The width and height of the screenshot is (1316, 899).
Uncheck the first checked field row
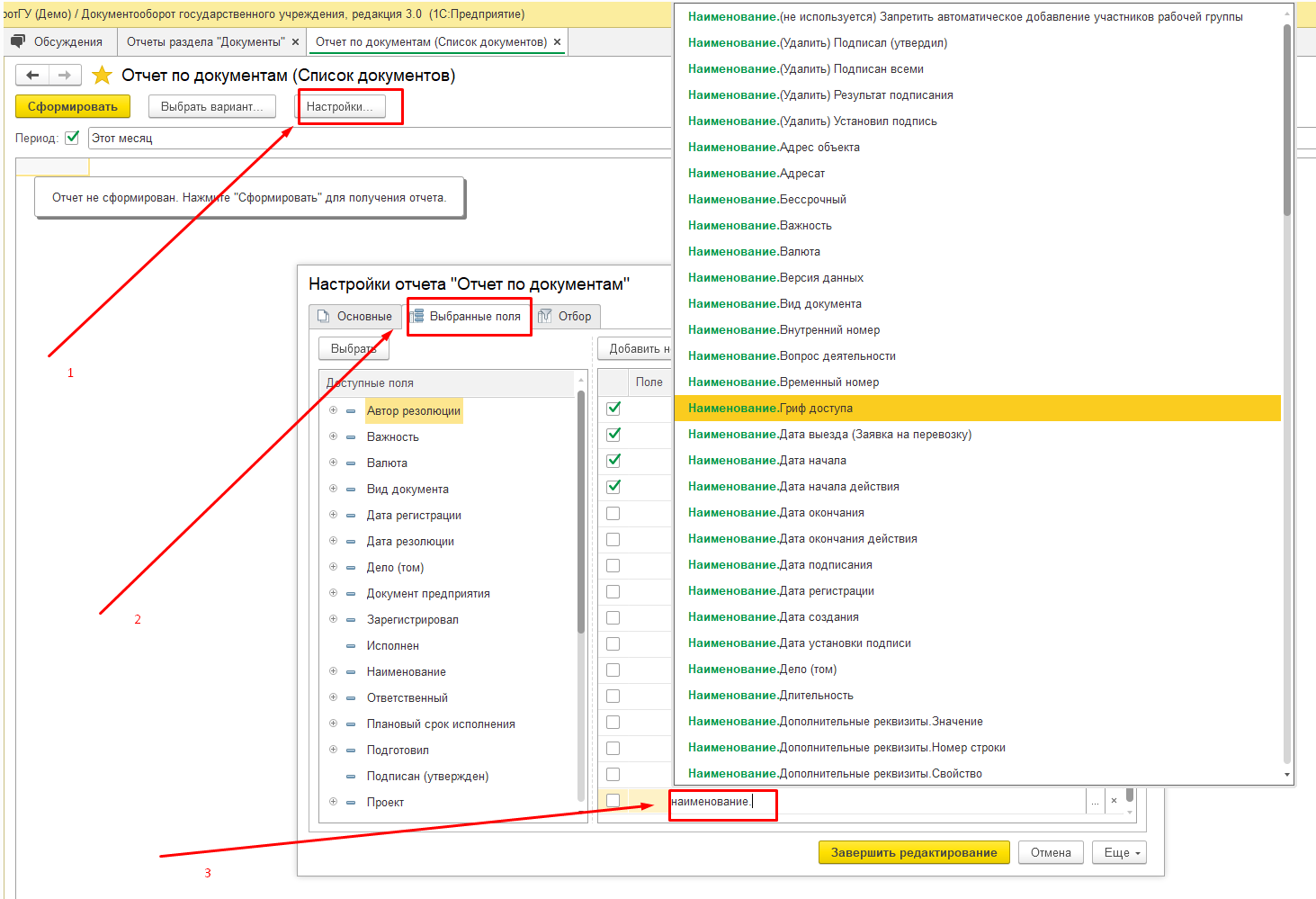[x=613, y=408]
